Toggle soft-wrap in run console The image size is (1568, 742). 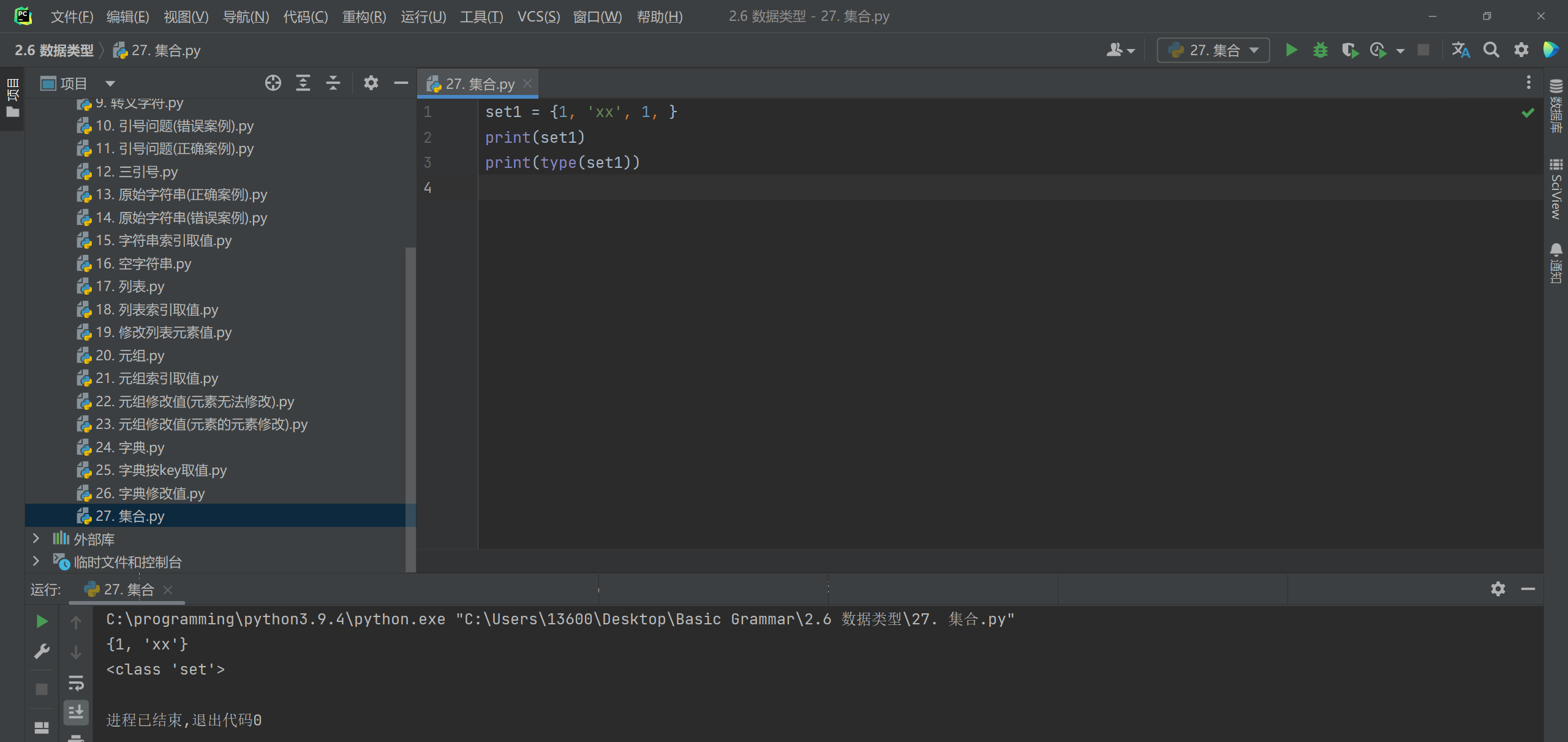pyautogui.click(x=76, y=683)
